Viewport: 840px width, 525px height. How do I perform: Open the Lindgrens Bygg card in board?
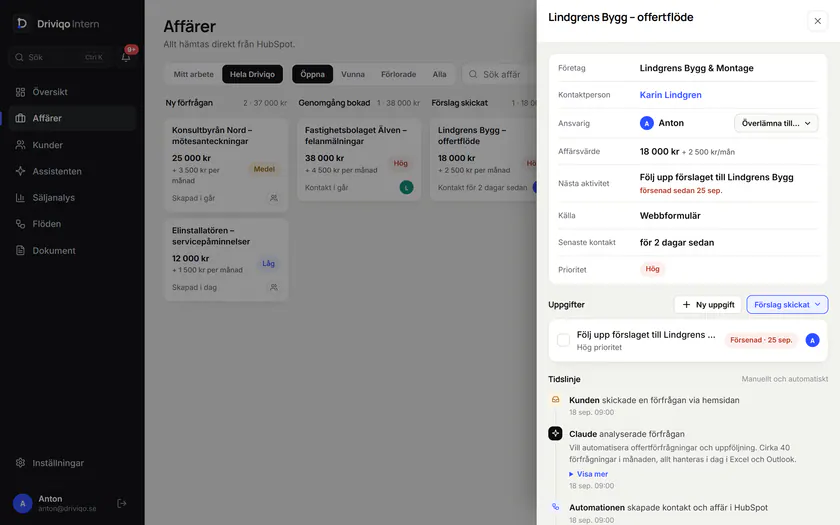pos(484,159)
